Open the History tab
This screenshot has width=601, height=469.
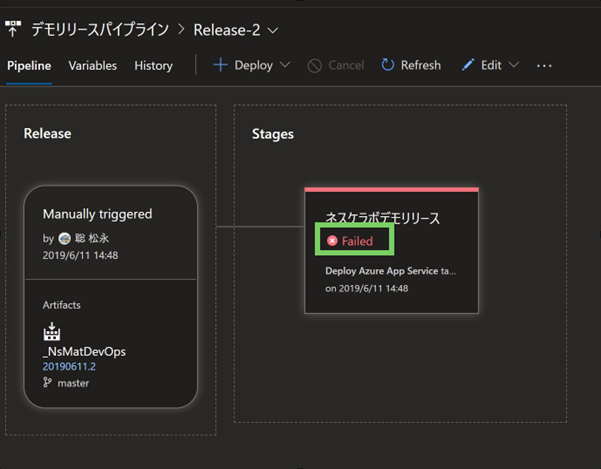click(x=153, y=66)
